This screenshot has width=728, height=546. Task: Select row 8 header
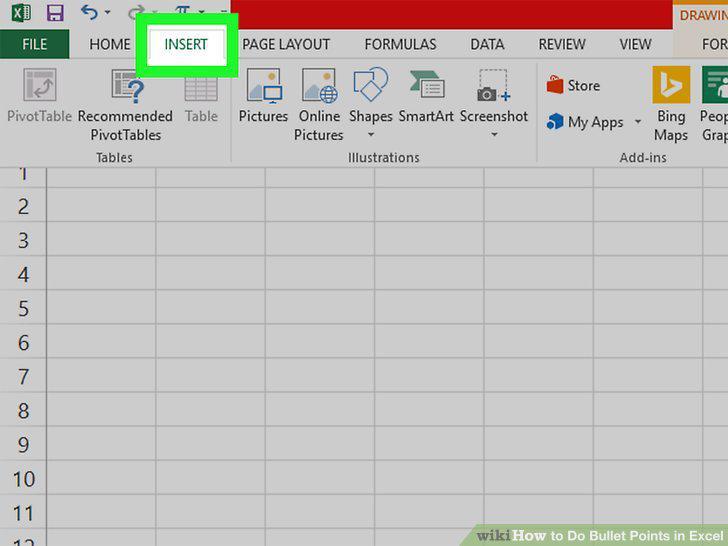tap(23, 410)
